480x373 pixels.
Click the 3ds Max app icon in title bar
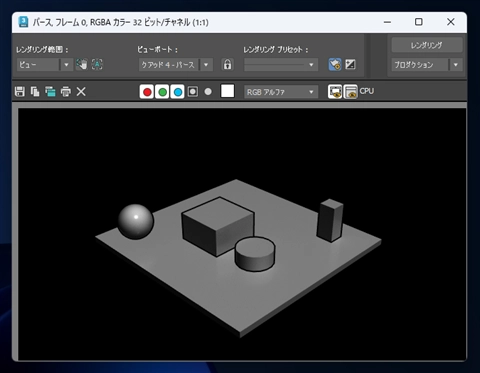pos(23,22)
